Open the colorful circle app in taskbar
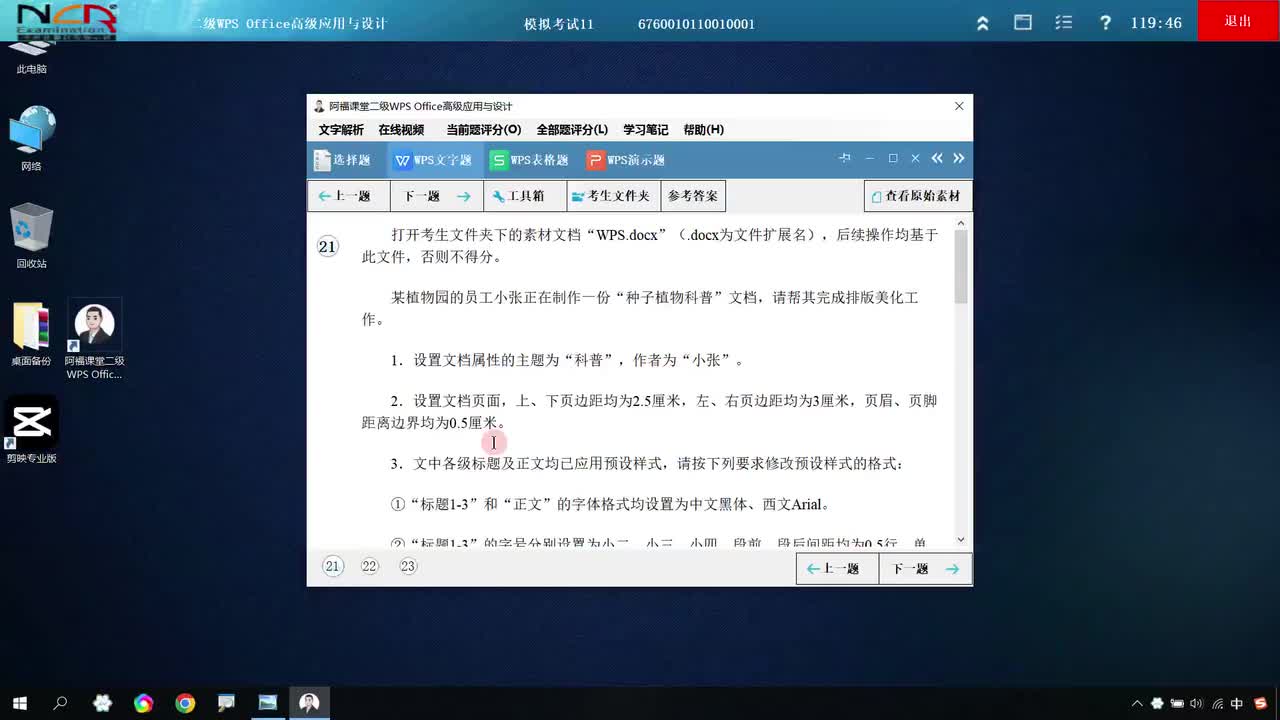This screenshot has height=720, width=1280. coord(143,703)
